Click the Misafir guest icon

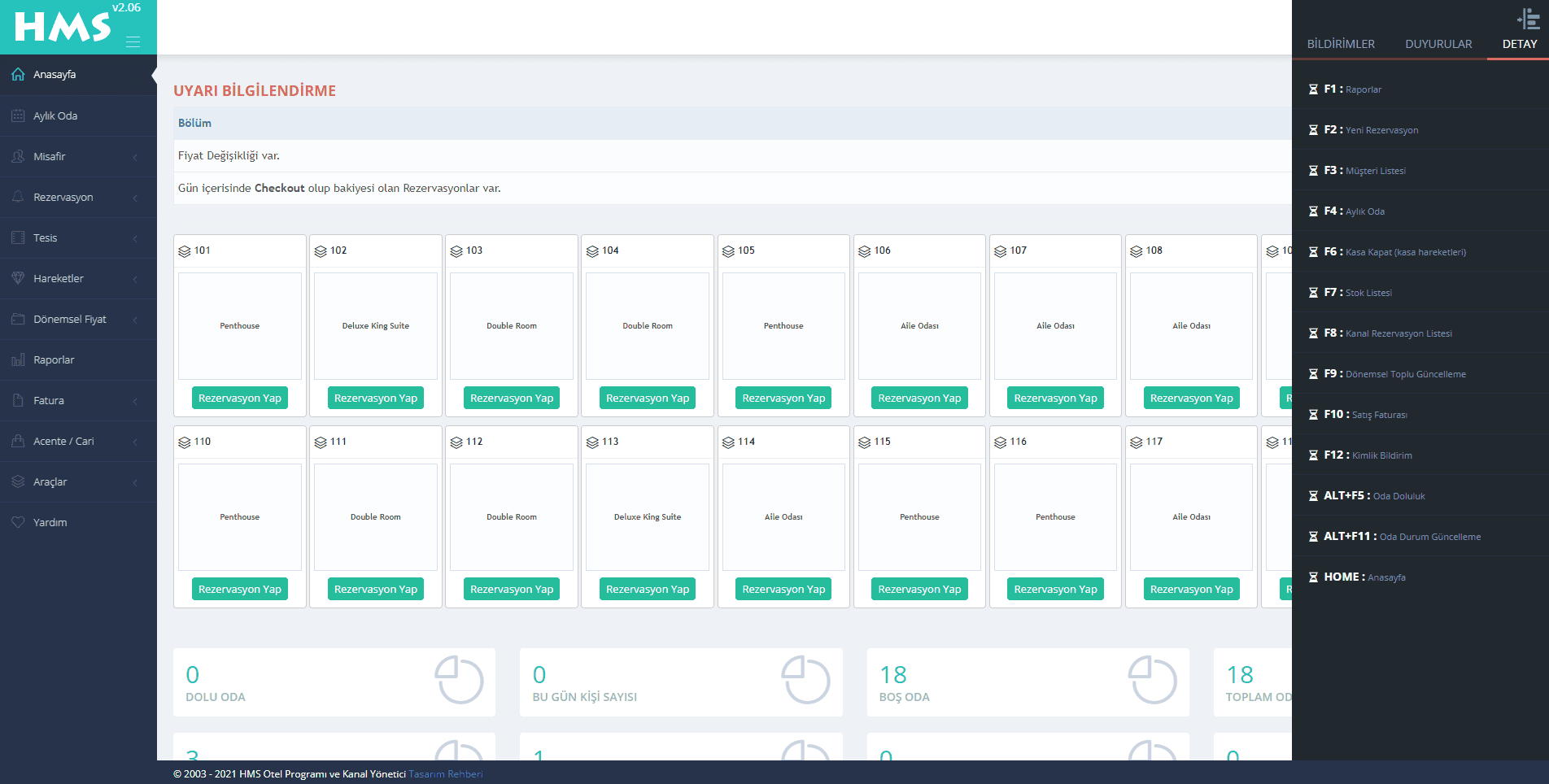(x=18, y=156)
